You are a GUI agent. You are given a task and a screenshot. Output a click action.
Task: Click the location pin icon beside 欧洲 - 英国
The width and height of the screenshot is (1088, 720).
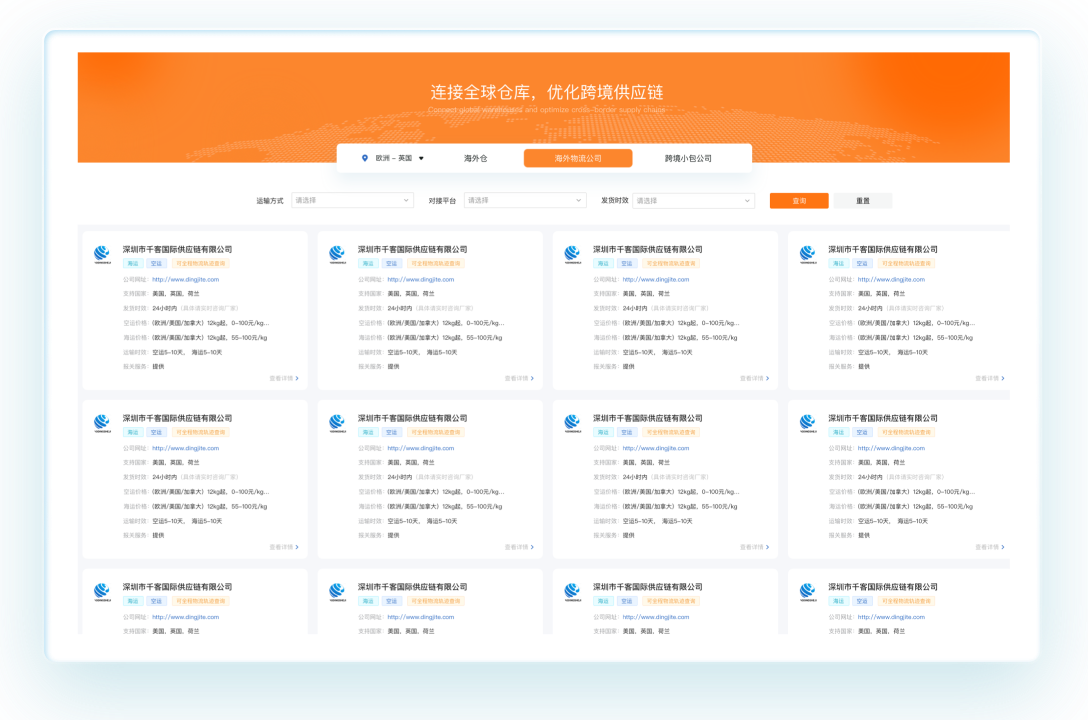point(365,158)
